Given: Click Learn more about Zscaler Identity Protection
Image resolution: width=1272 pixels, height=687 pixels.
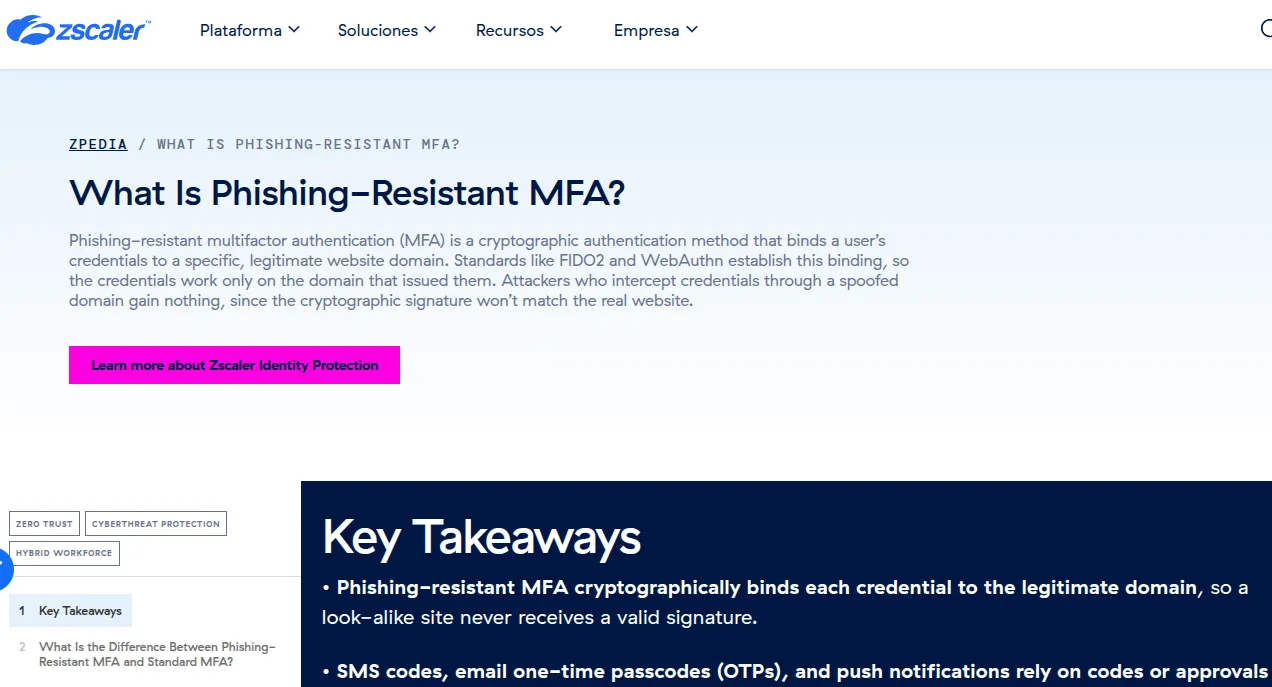Looking at the screenshot, I should [234, 365].
